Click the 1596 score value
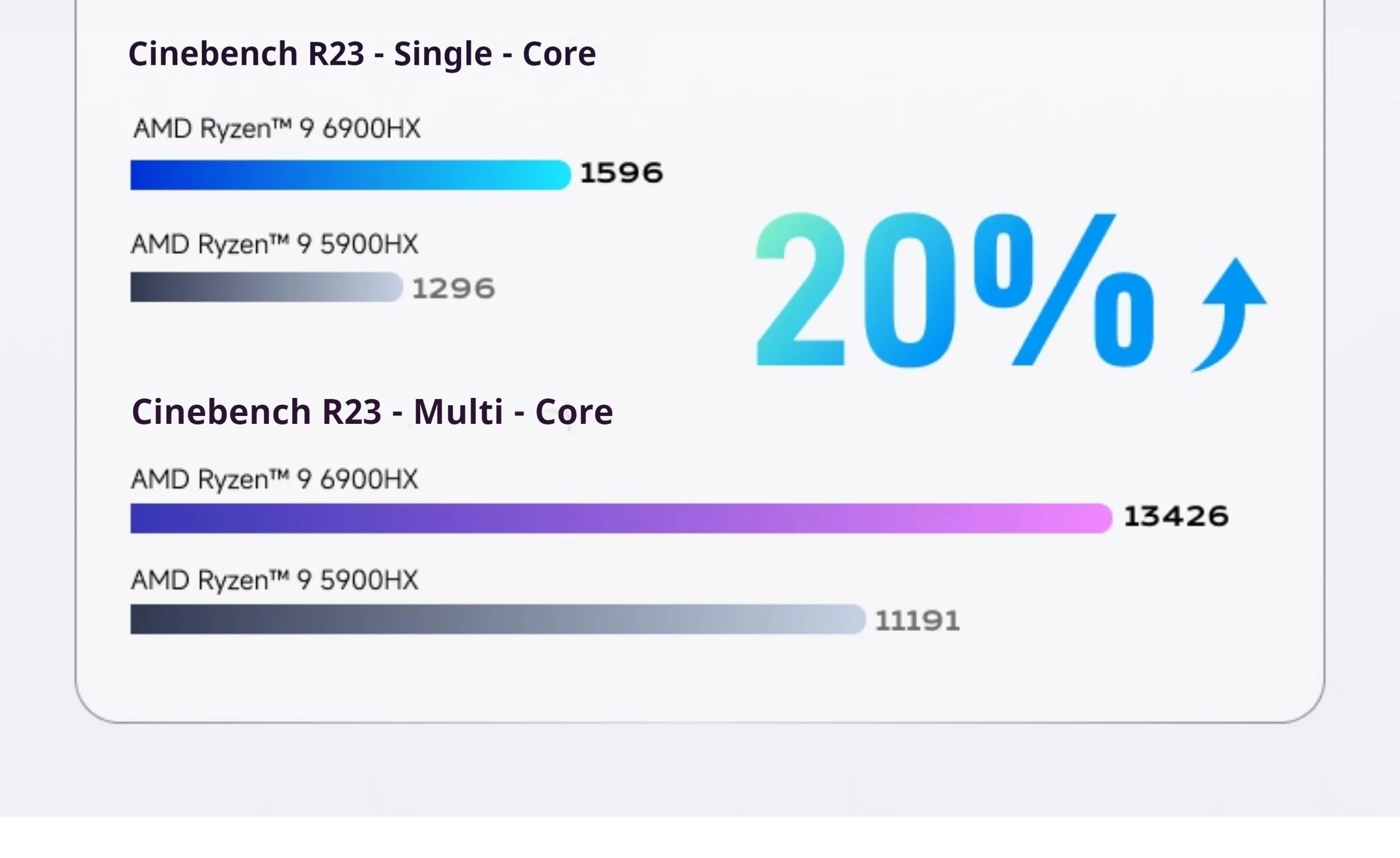The image size is (1400, 858). coord(621,173)
